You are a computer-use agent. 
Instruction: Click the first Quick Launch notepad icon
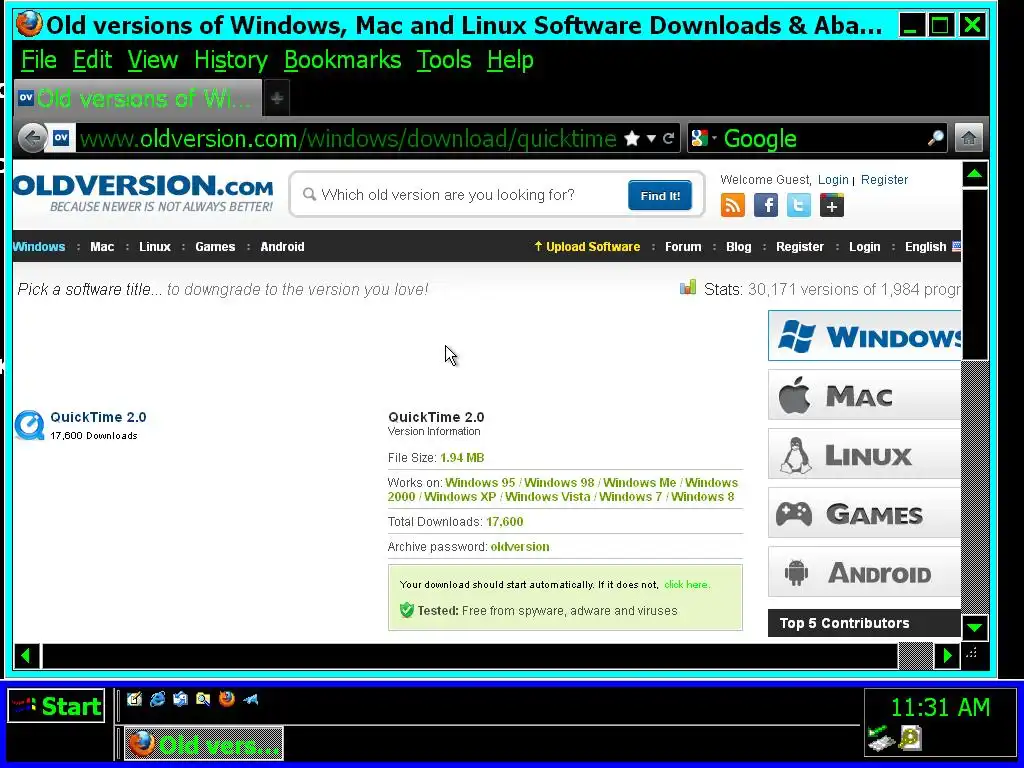click(x=135, y=699)
